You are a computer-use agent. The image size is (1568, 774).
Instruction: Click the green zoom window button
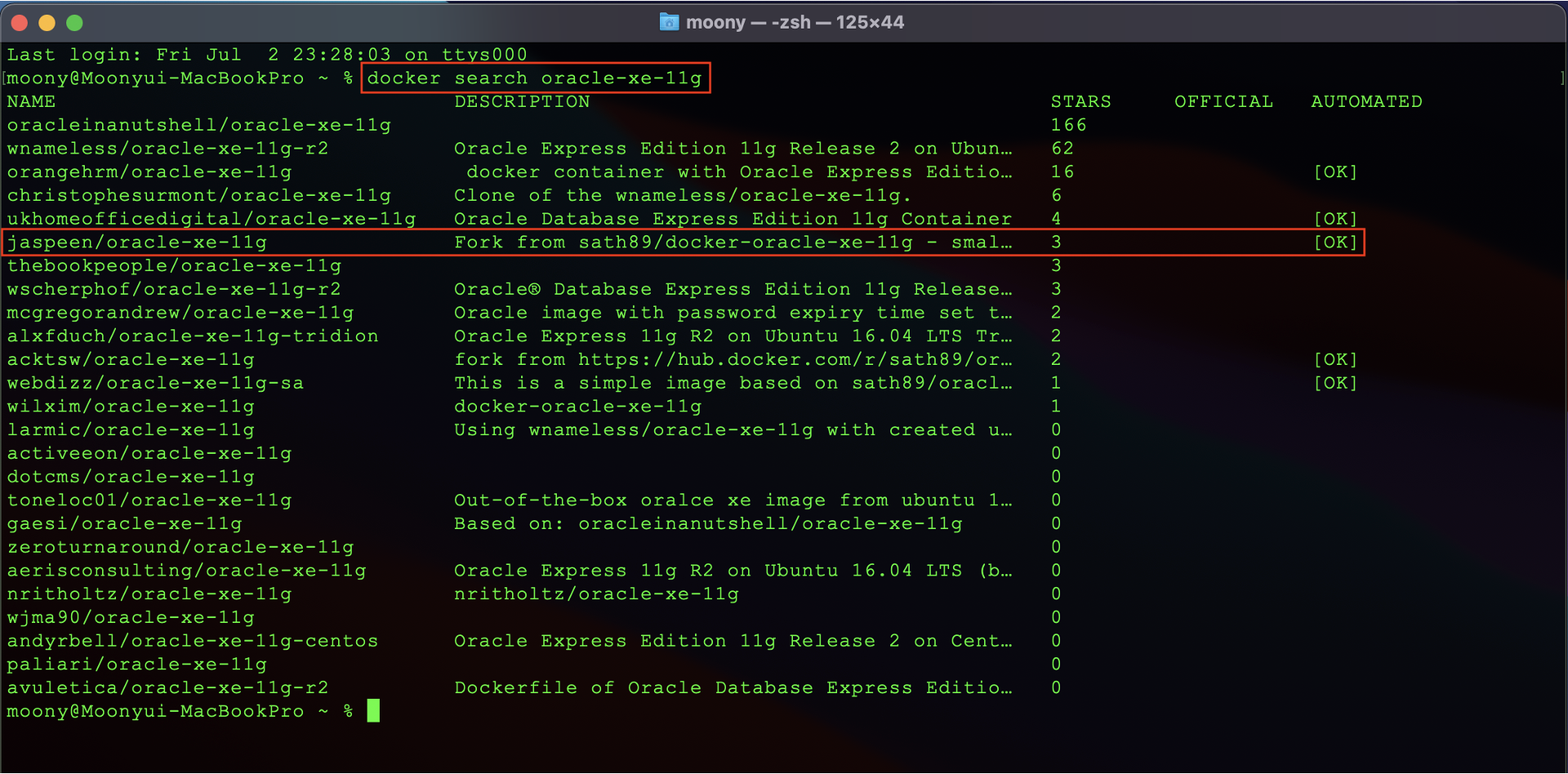point(74,23)
